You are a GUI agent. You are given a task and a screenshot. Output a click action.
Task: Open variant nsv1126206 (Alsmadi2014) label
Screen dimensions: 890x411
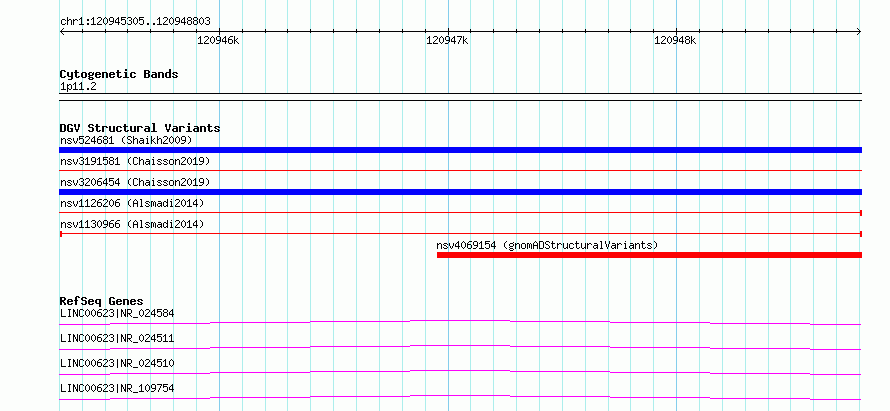coord(132,203)
